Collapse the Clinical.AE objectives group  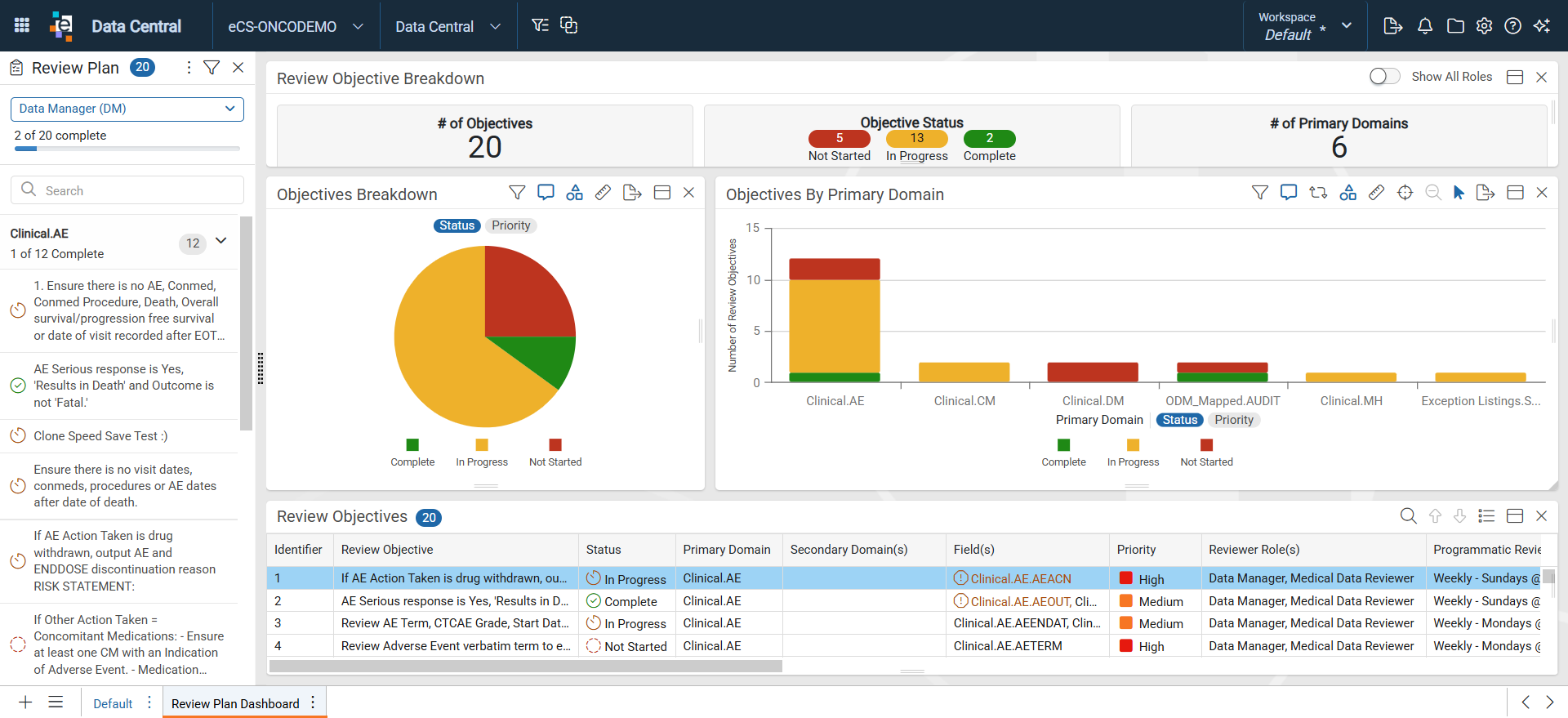pos(220,241)
